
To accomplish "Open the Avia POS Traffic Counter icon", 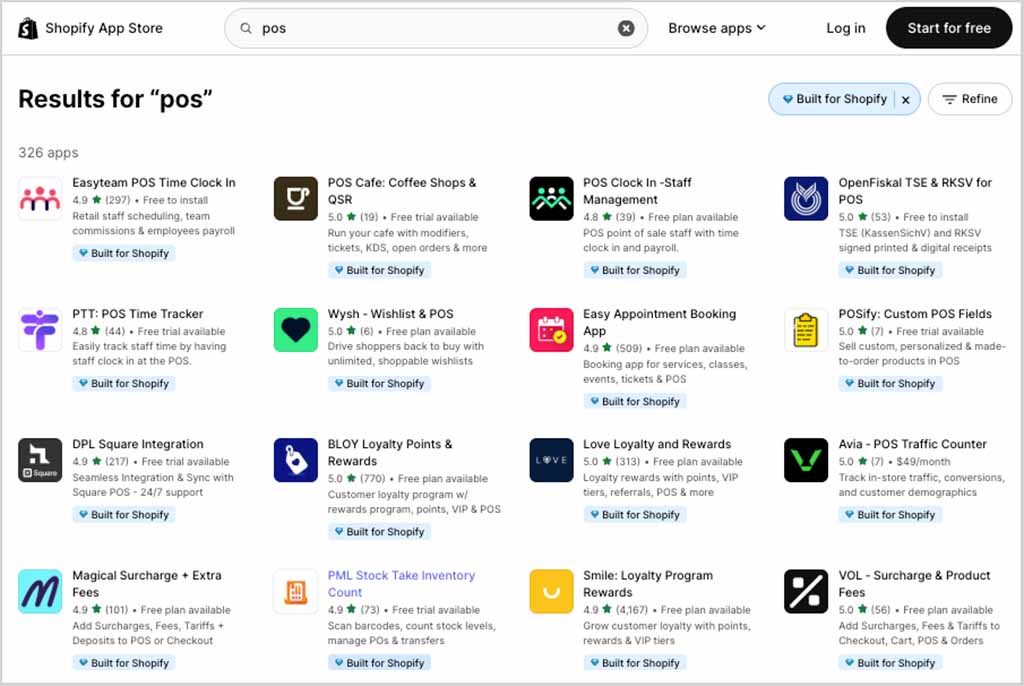I will [806, 460].
